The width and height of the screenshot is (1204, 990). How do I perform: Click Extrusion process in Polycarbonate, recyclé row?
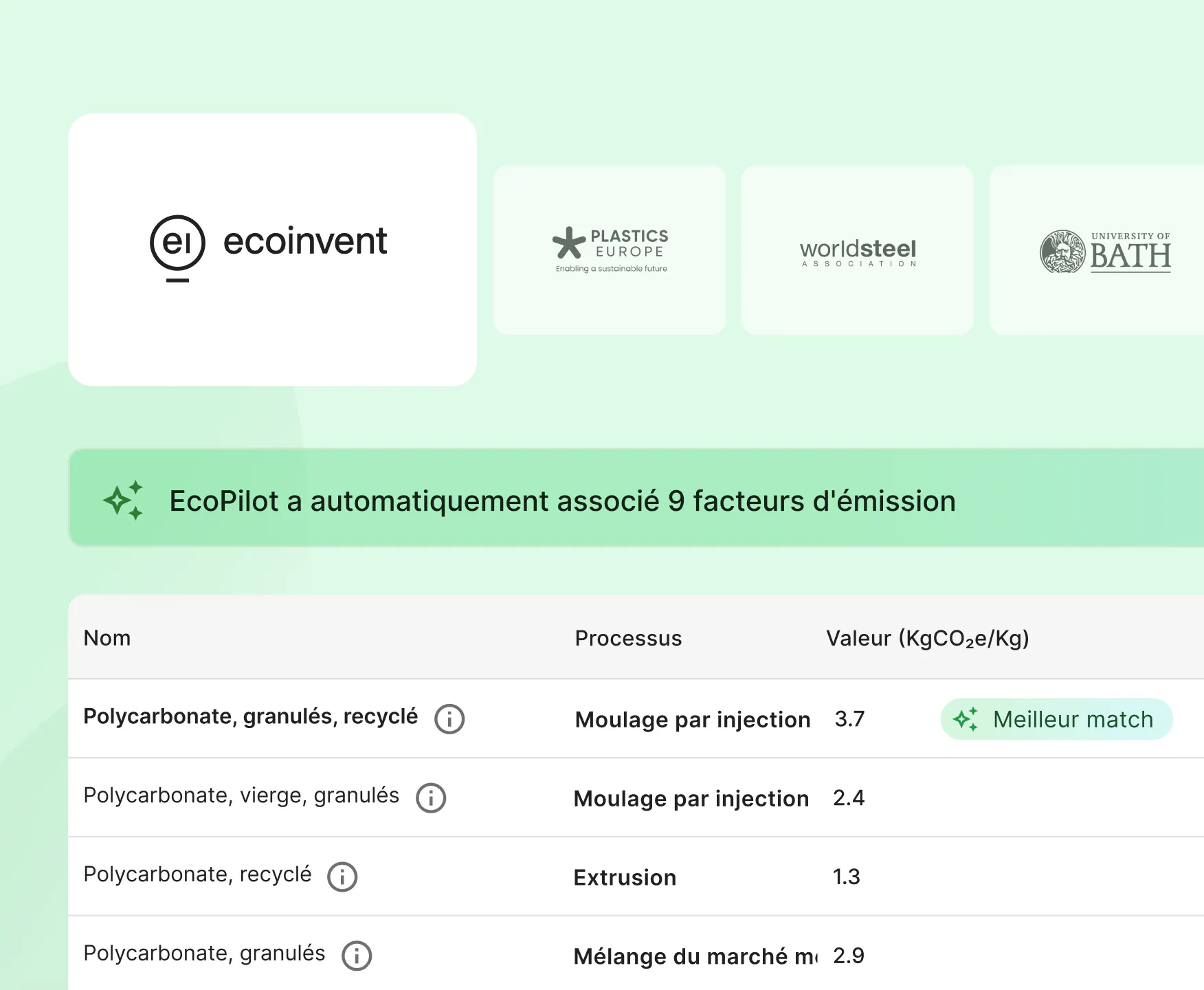click(625, 877)
